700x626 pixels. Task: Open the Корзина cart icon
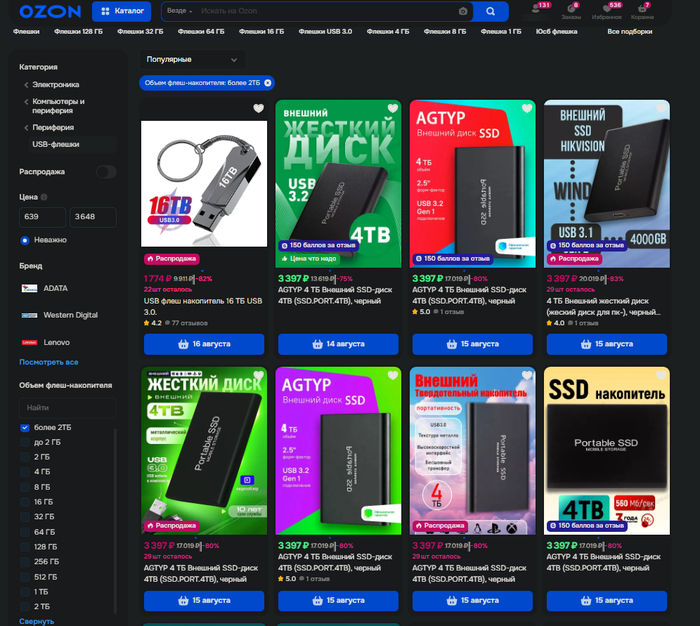tap(642, 12)
